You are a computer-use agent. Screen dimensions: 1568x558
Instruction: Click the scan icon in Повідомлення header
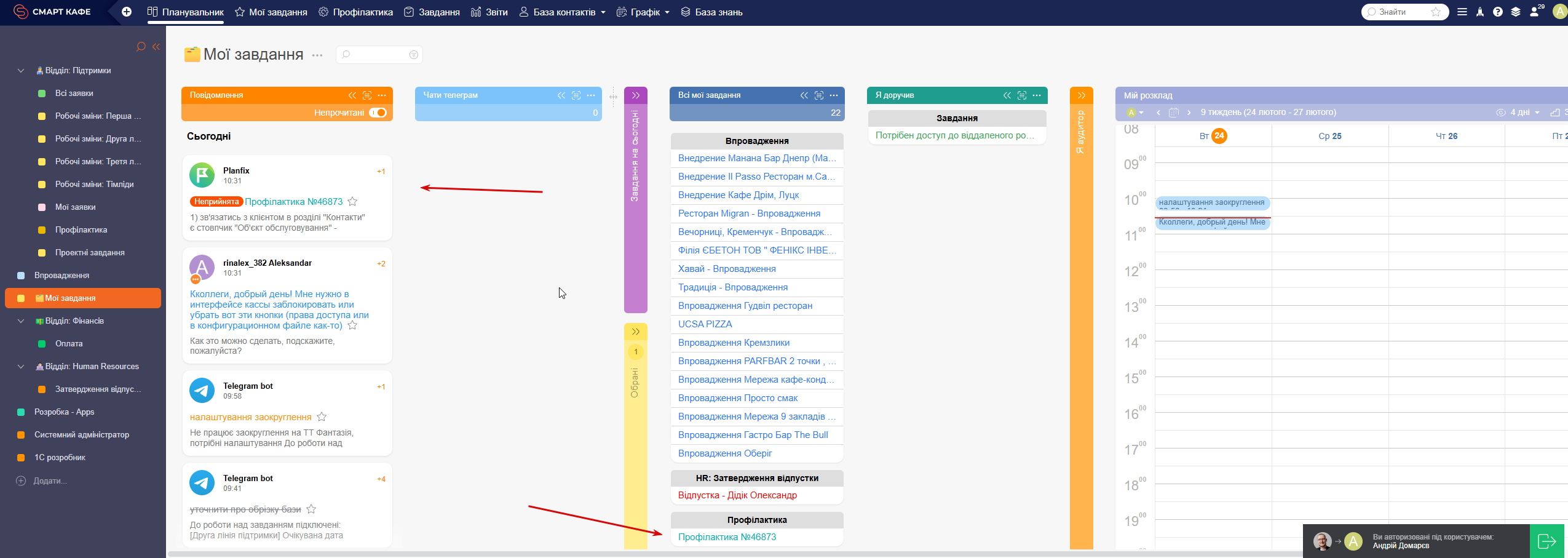367,95
